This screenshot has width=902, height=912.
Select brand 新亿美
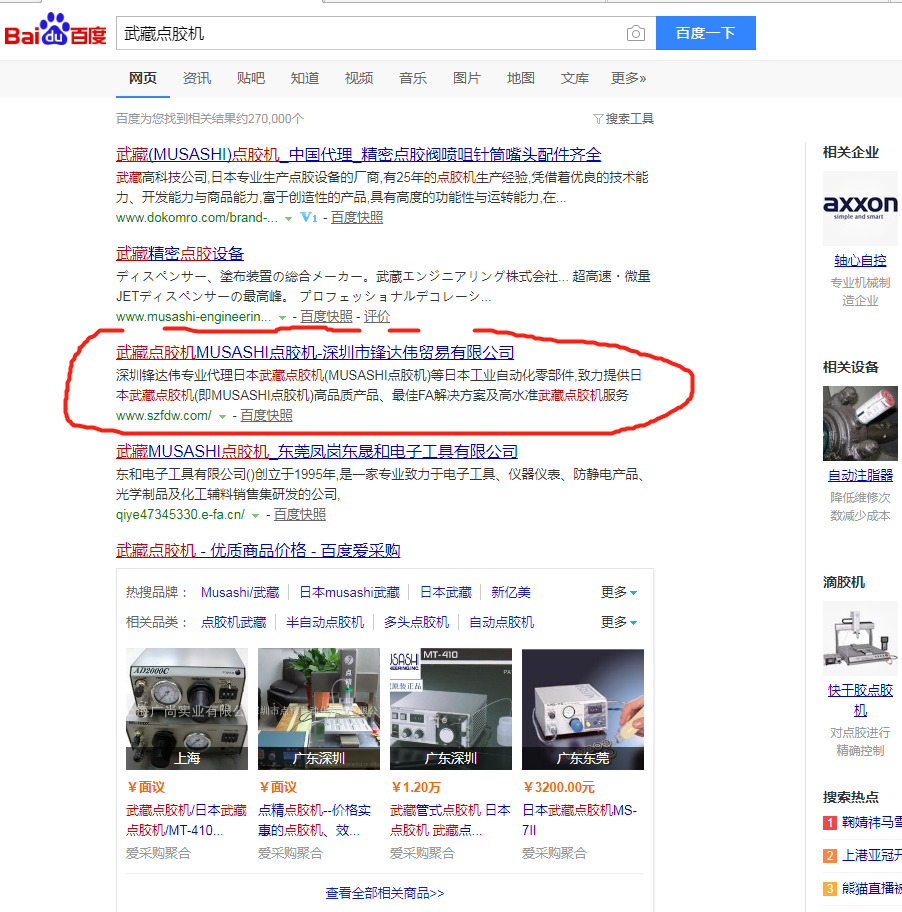pos(511,592)
